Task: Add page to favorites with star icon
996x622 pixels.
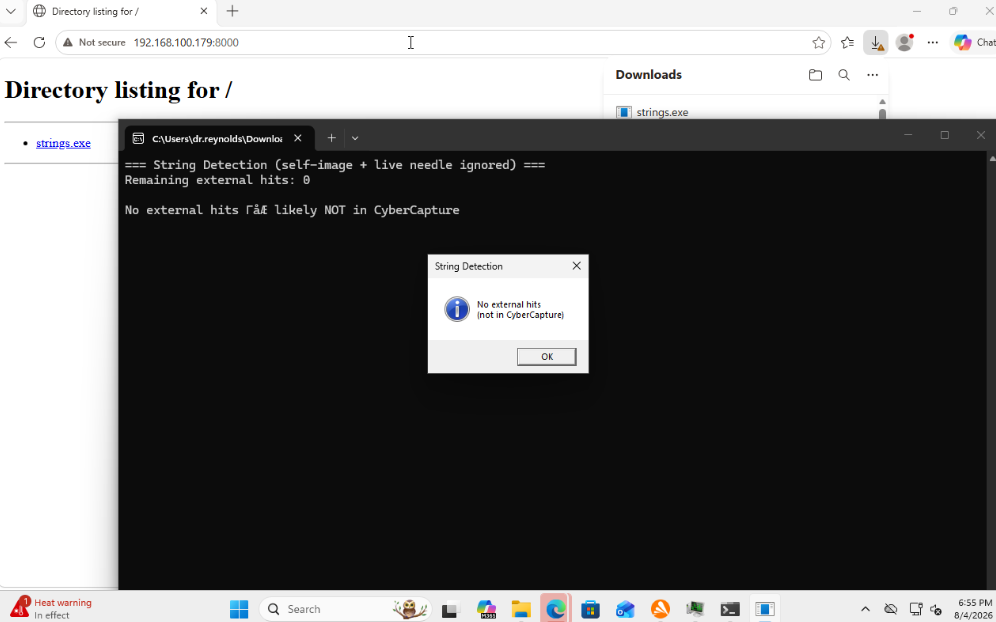Action: 818,43
